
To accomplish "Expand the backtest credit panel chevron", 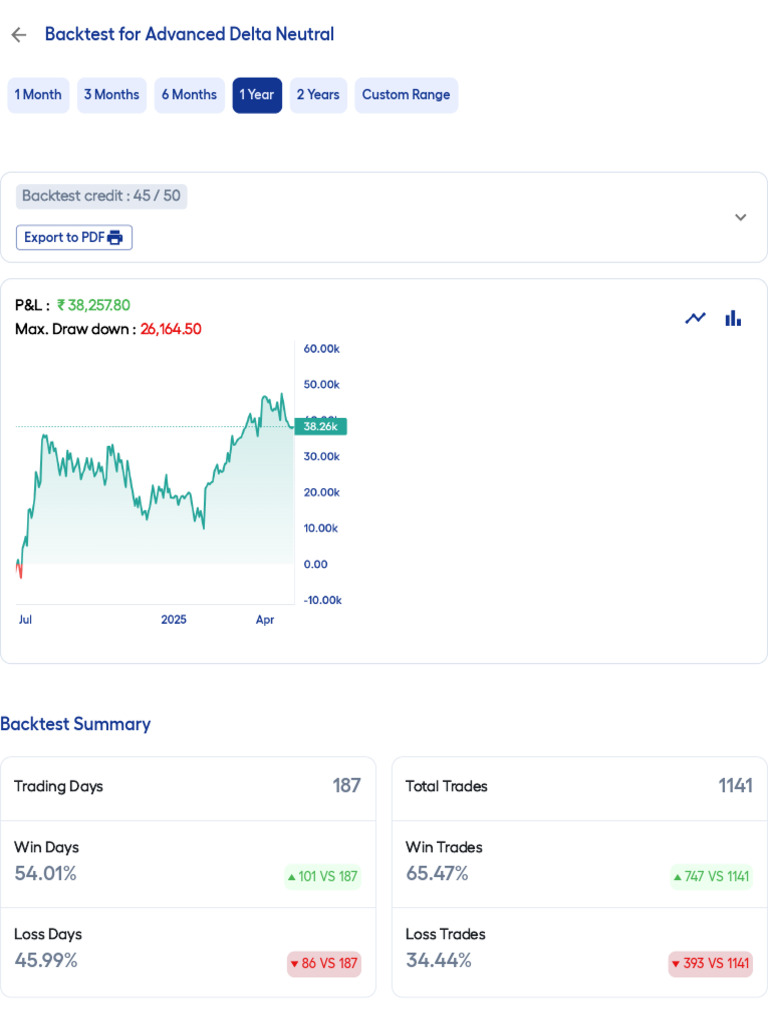I will click(740, 217).
